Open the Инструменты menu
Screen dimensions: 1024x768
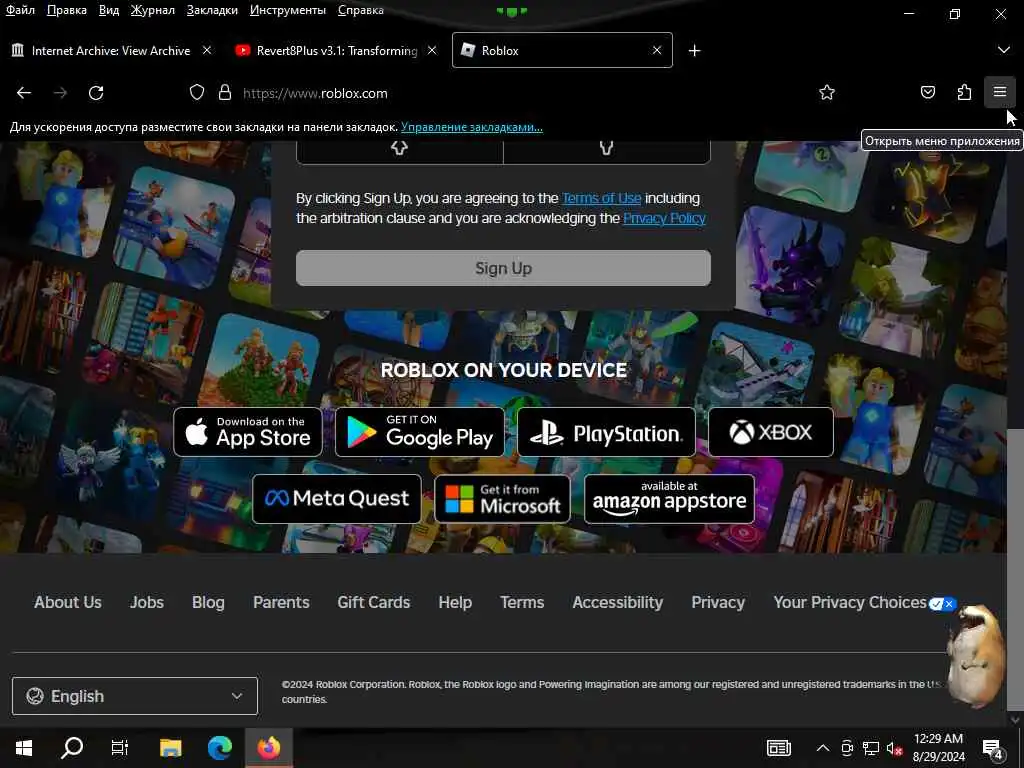288,10
